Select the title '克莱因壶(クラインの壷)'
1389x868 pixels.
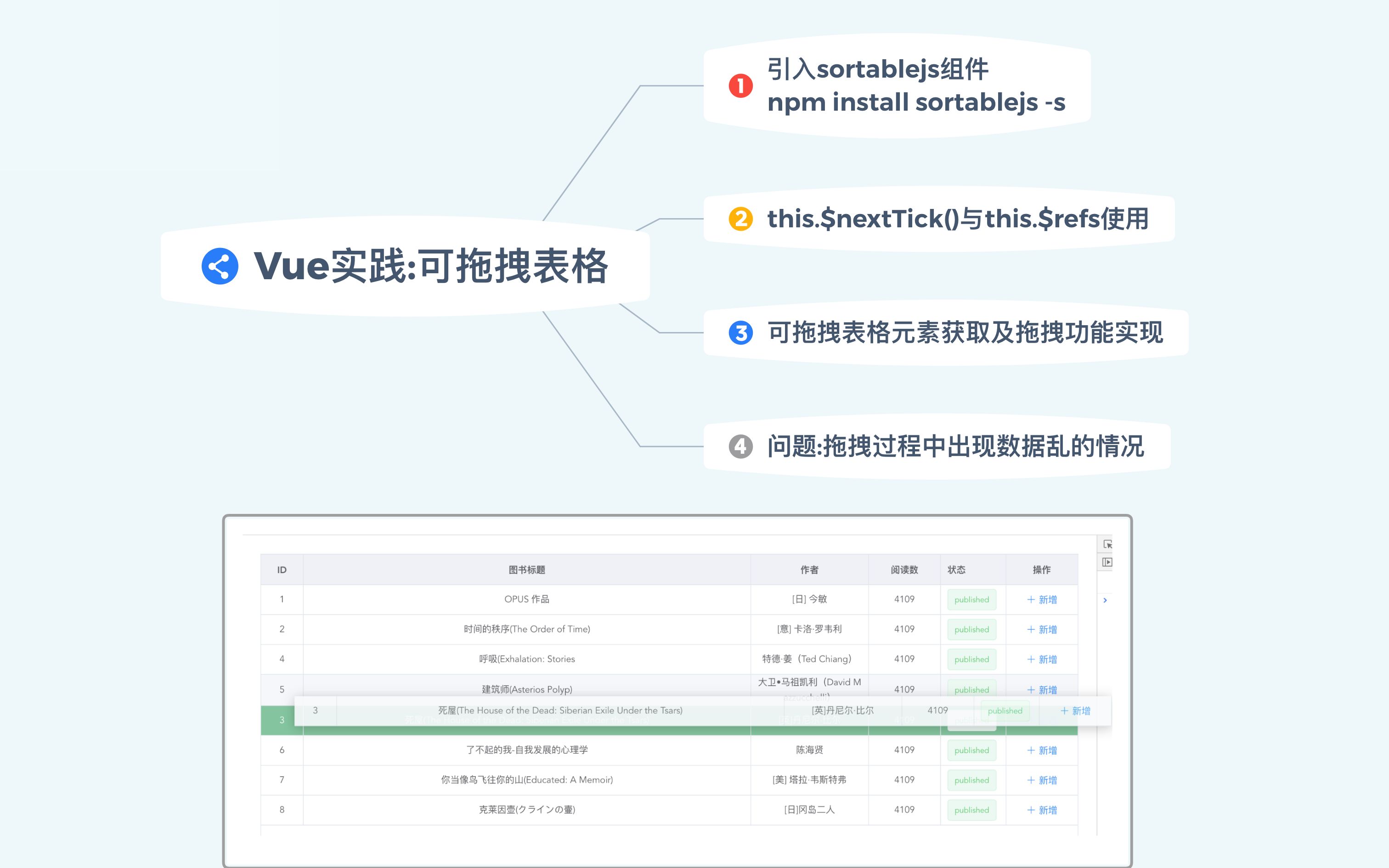coord(527,809)
